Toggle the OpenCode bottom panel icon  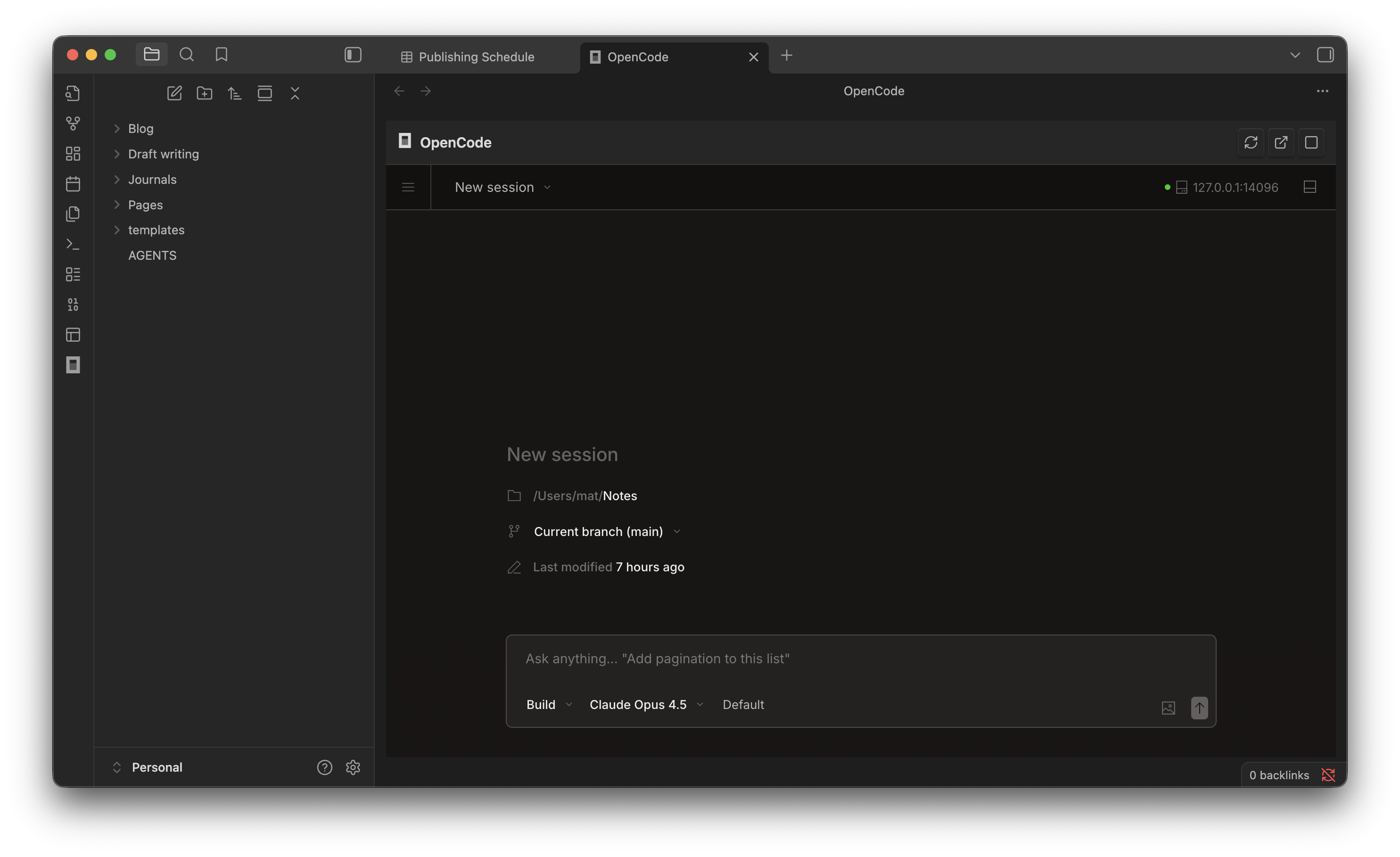pos(1309,187)
